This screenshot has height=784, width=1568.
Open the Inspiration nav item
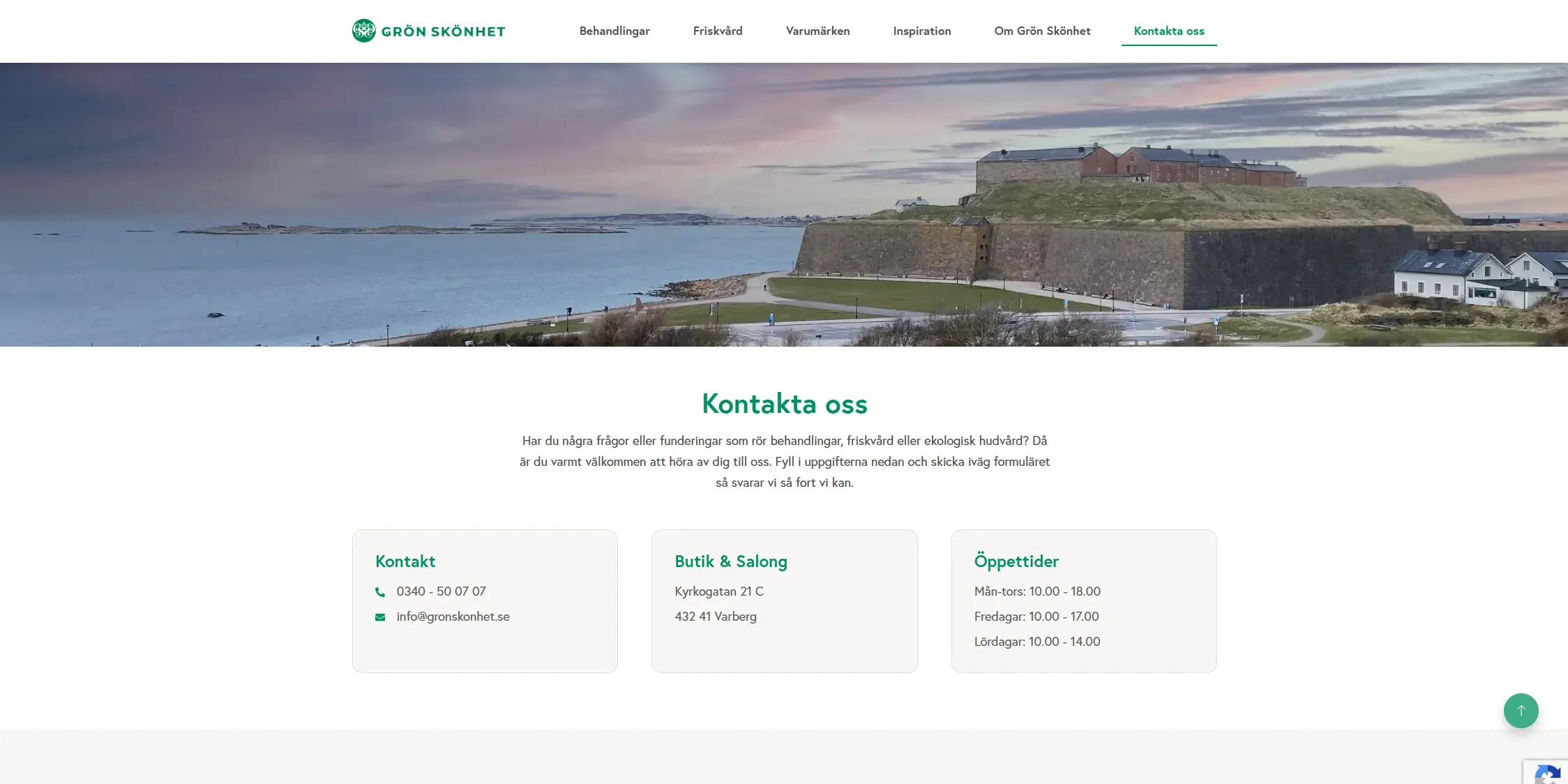[922, 31]
